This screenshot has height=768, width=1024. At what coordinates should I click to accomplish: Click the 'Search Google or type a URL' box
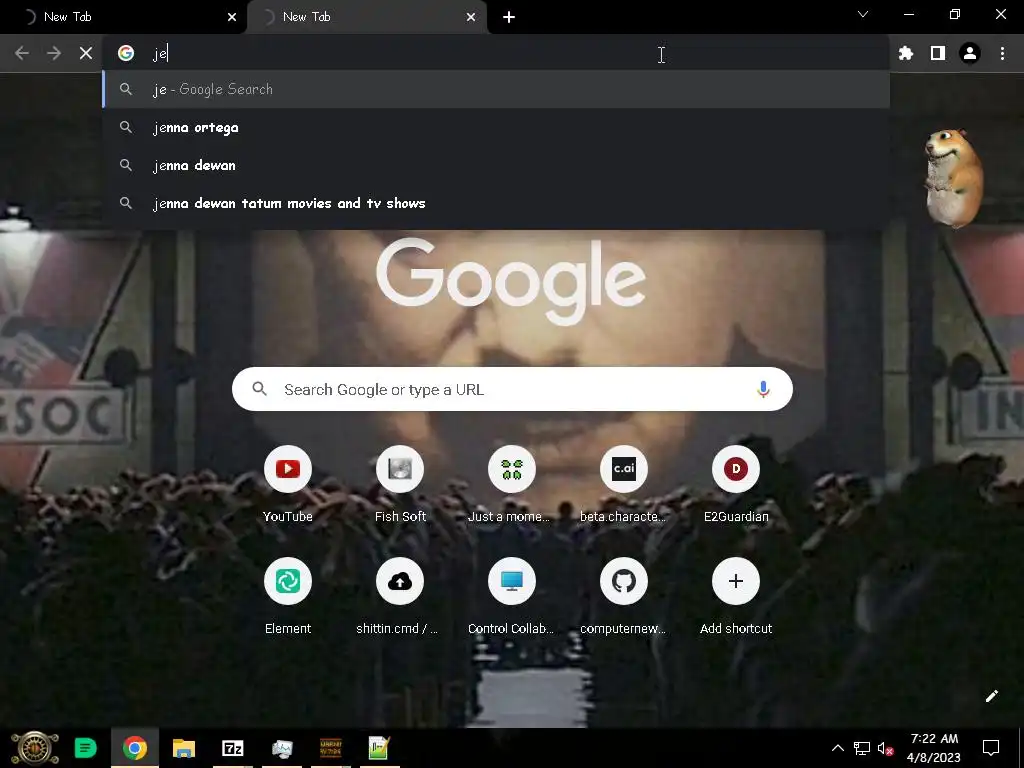tap(512, 389)
